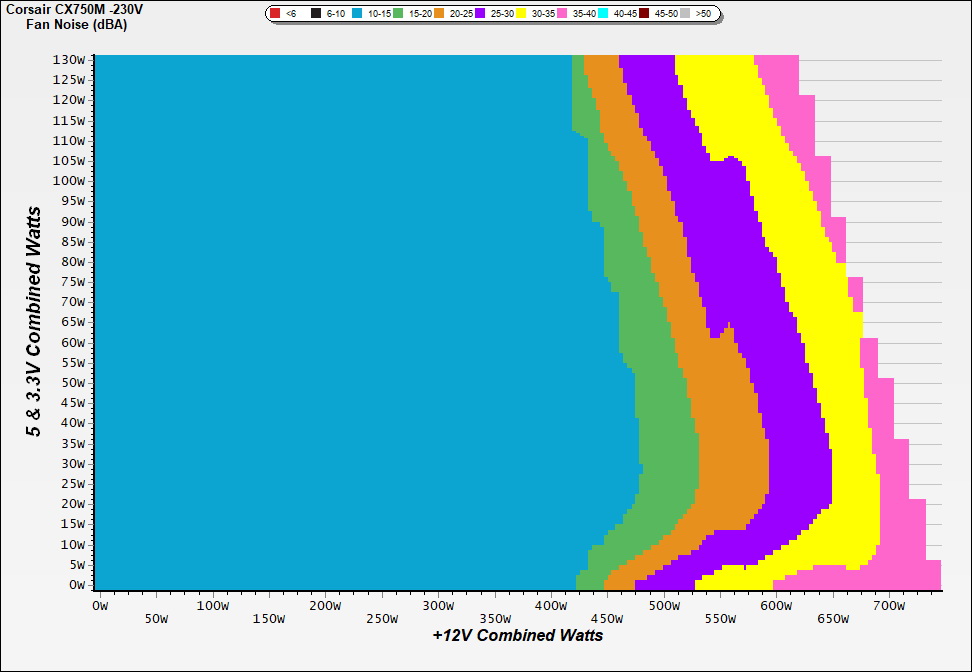This screenshot has height=672, width=972.
Task: Click the black 6-10 dBA legend swatch
Action: pyautogui.click(x=316, y=14)
